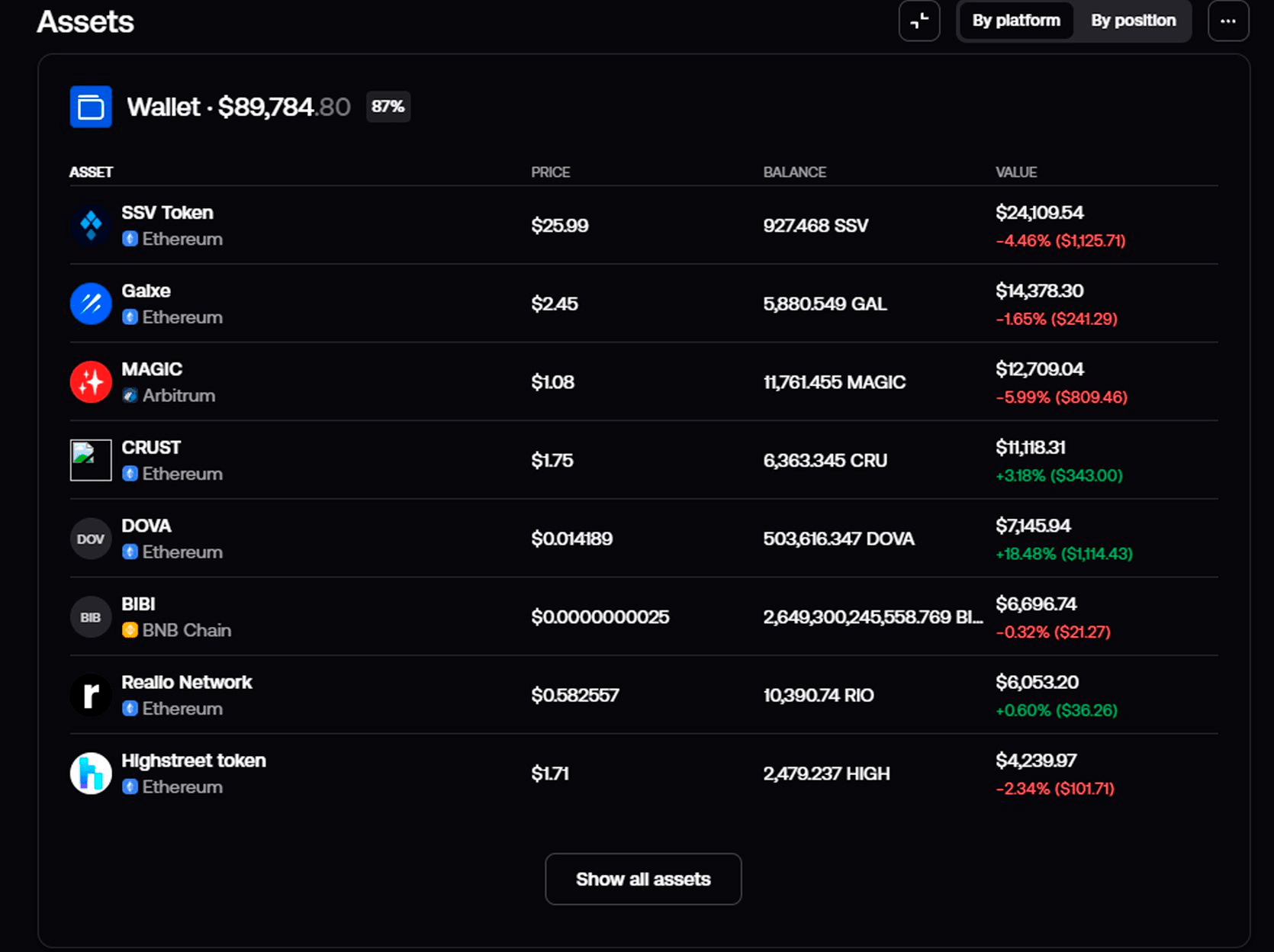Click the 87% wallet share badge

(388, 107)
